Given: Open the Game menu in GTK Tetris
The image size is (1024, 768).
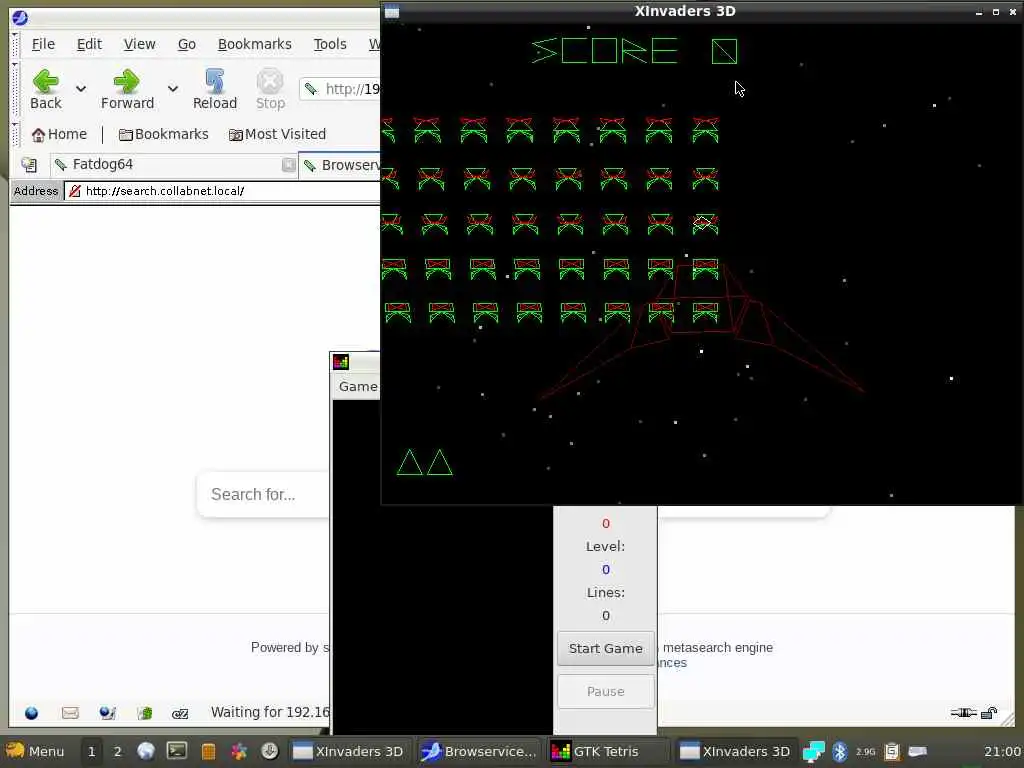Looking at the screenshot, I should tap(358, 387).
